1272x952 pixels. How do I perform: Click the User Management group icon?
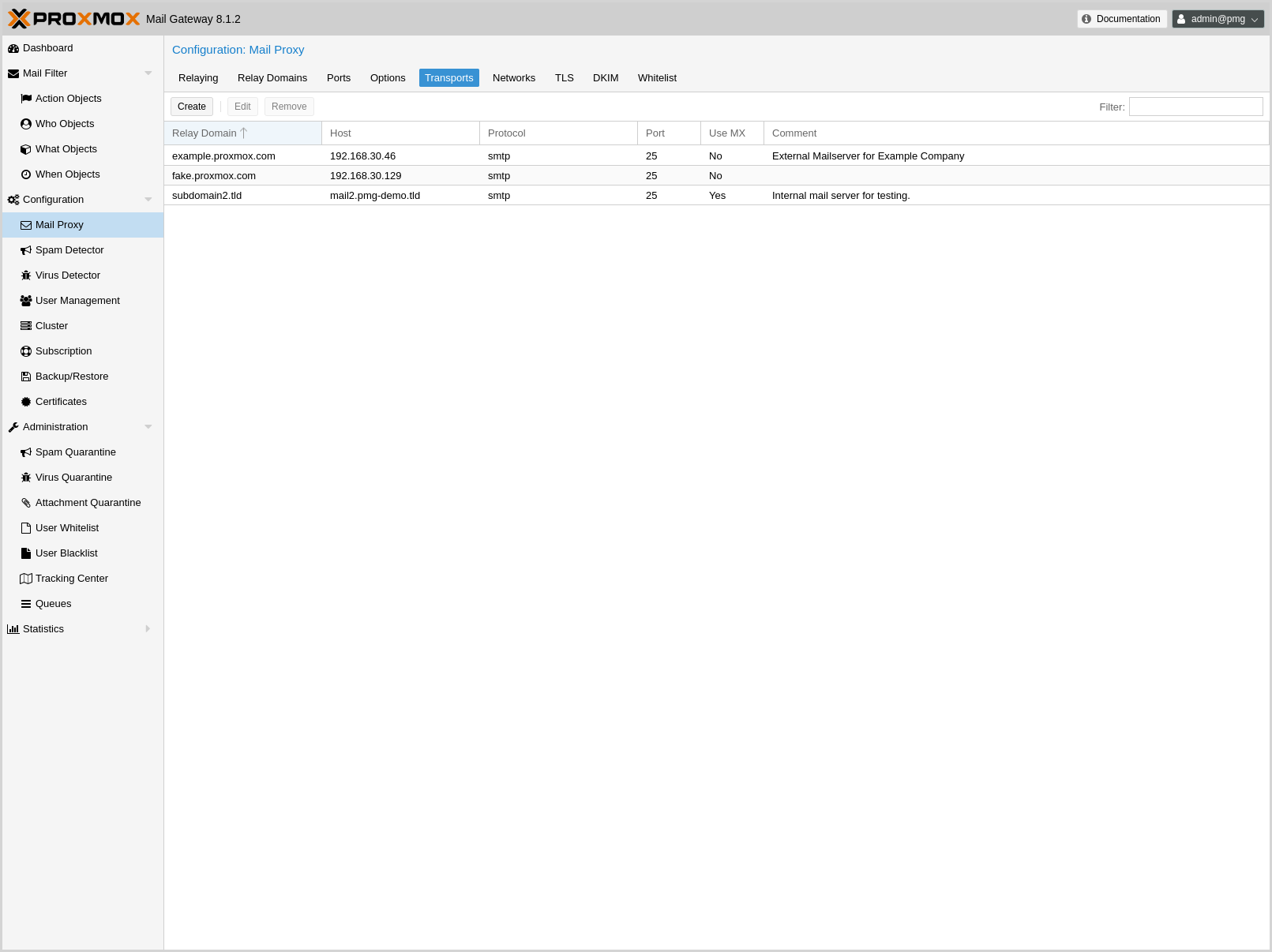[26, 301]
